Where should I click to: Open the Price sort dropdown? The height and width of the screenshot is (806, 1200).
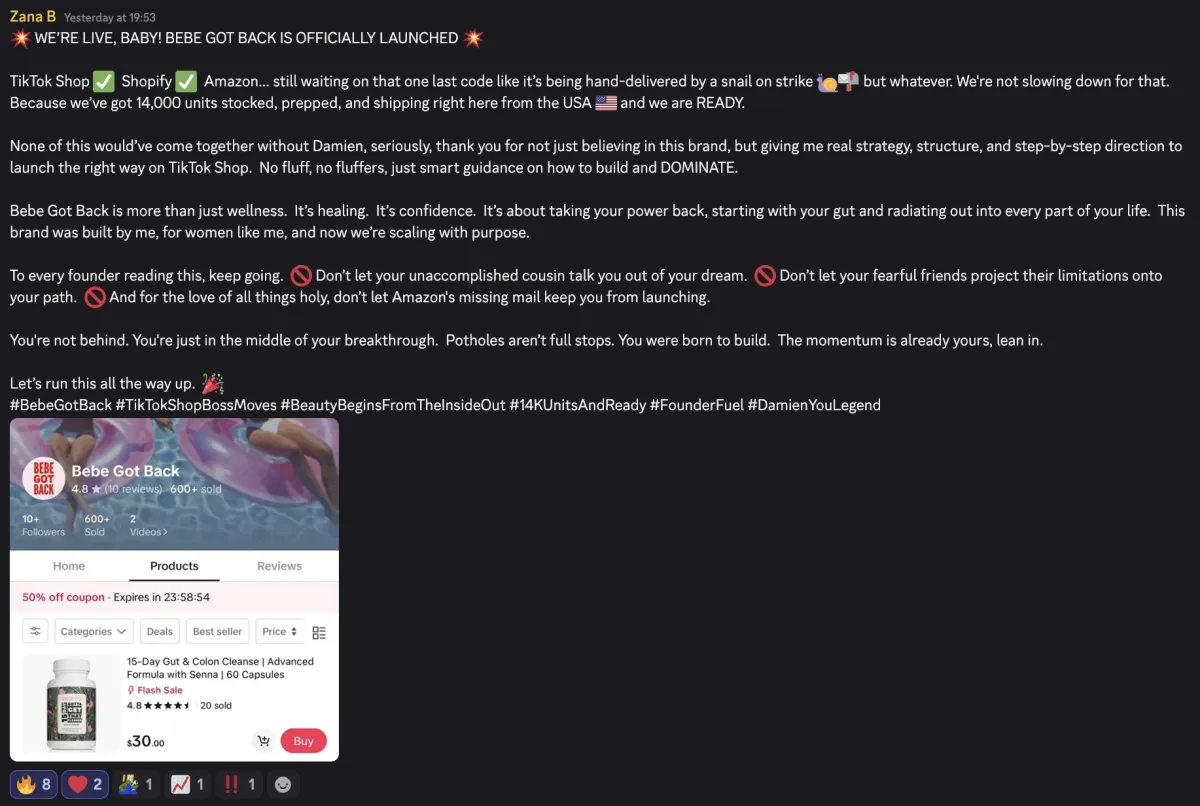coord(279,631)
